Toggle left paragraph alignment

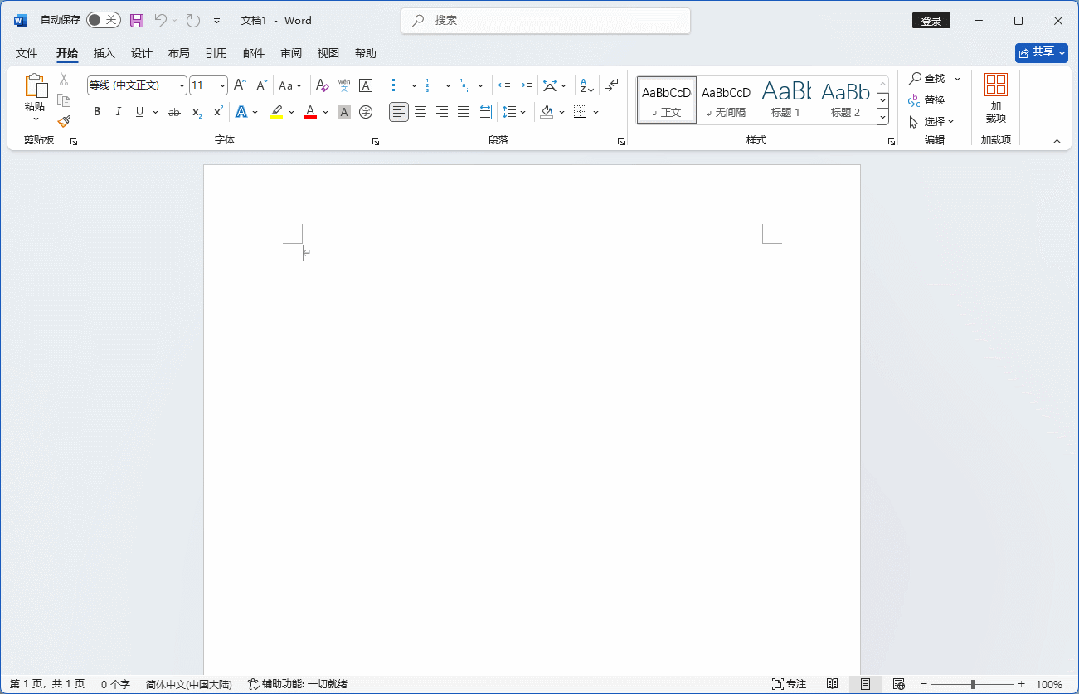pos(398,111)
